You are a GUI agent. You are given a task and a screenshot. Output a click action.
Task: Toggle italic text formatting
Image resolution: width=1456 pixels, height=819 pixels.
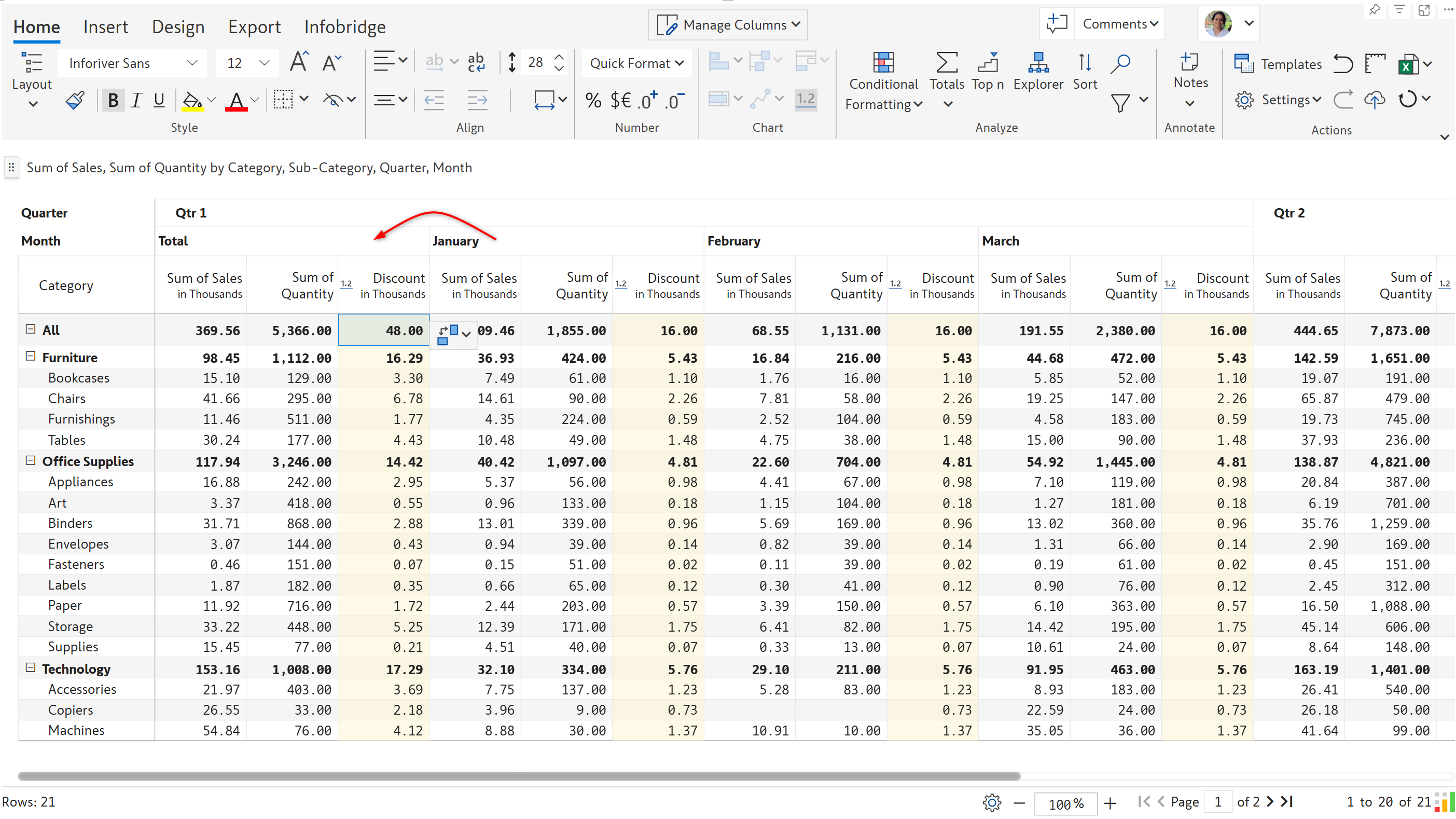[136, 100]
